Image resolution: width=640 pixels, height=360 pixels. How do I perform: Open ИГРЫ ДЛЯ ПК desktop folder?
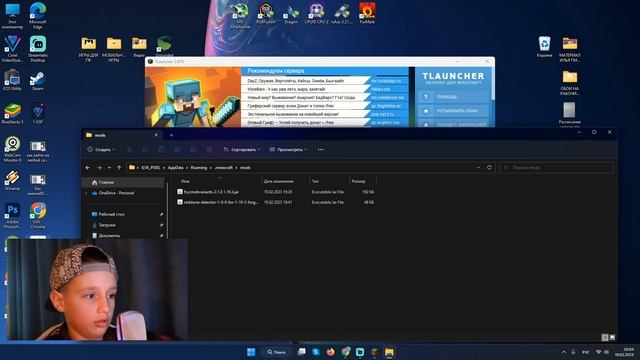pyautogui.click(x=89, y=49)
